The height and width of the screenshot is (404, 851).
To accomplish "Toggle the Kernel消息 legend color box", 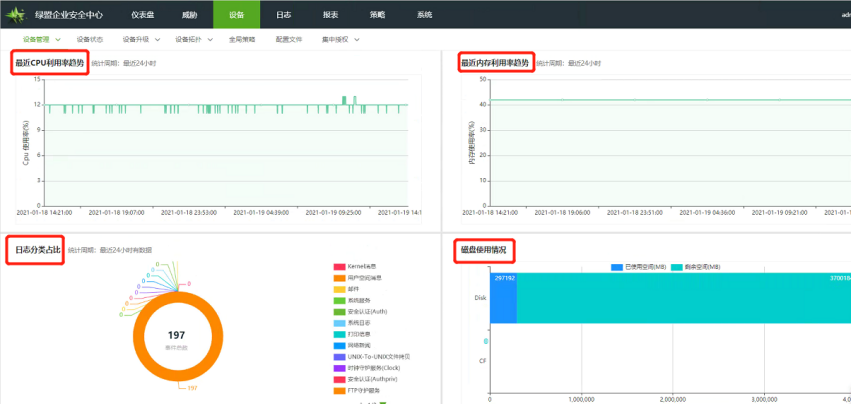I will pos(338,266).
